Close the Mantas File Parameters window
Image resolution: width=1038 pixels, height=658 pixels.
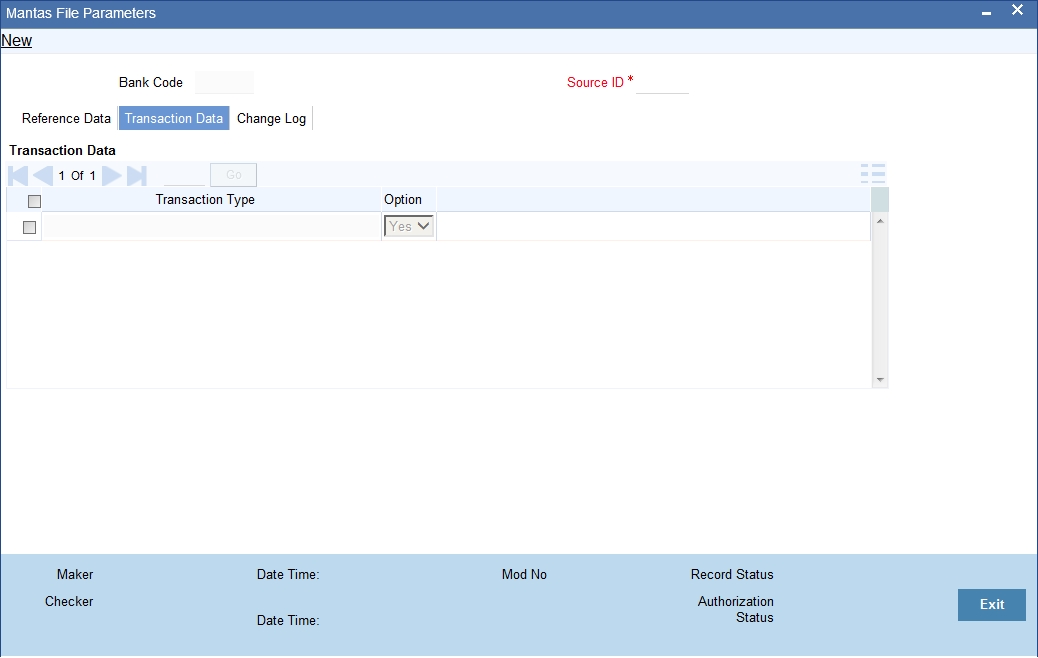coord(1017,10)
